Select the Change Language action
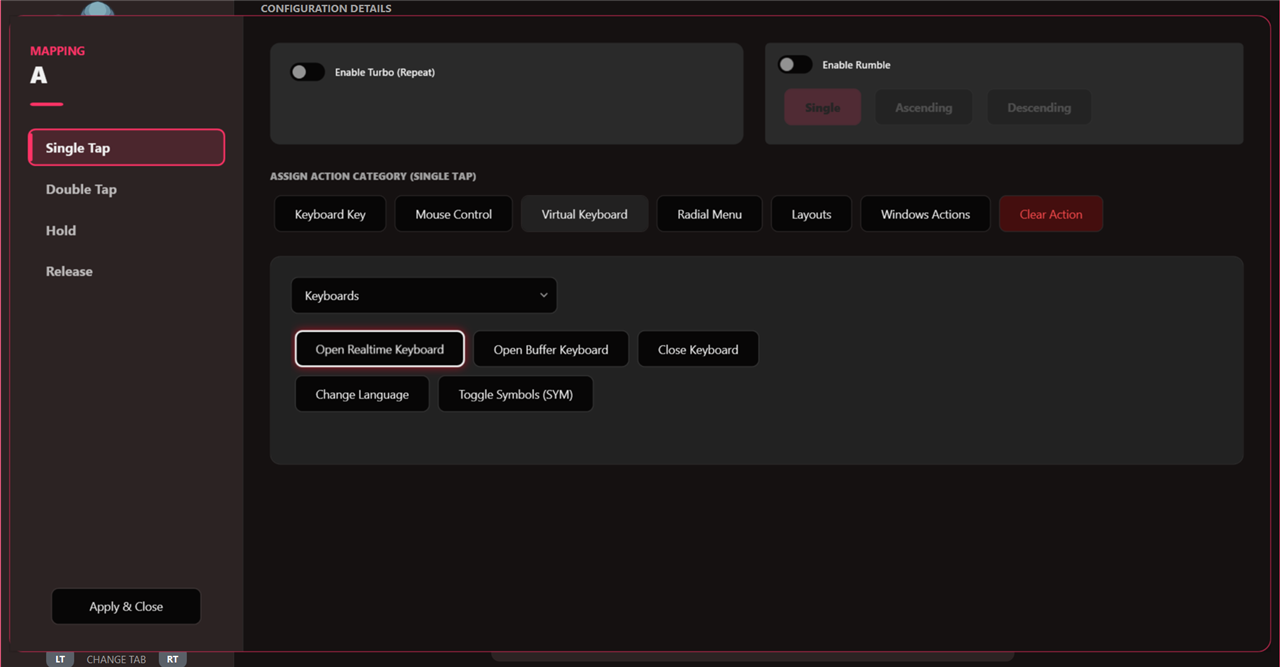This screenshot has height=667, width=1280. click(362, 394)
